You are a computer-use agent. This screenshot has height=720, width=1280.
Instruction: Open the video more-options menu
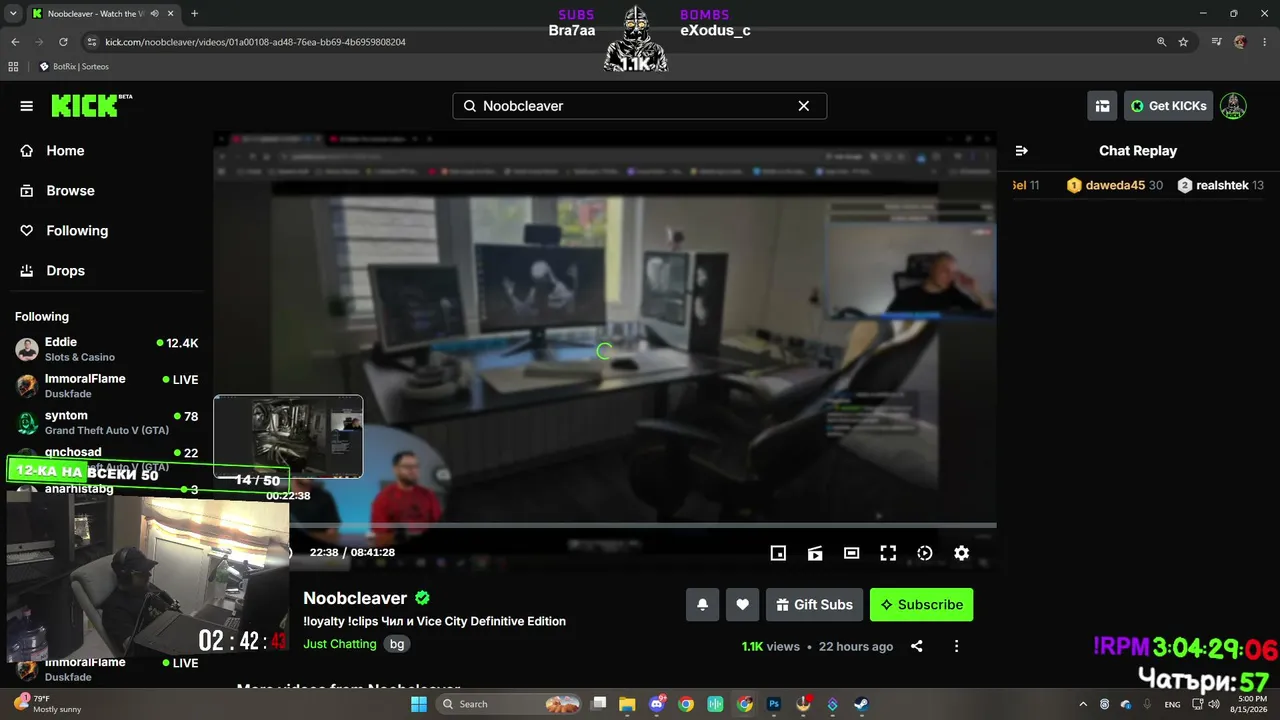point(956,647)
